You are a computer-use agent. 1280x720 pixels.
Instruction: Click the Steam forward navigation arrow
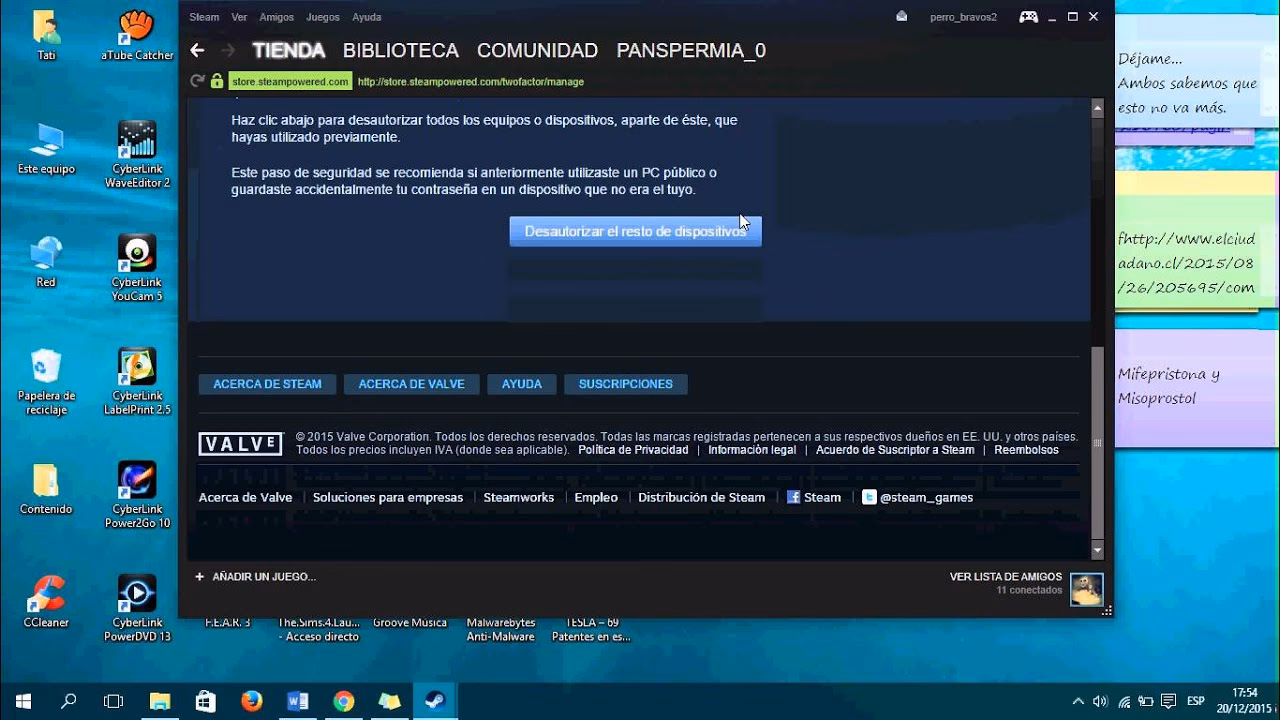click(228, 50)
